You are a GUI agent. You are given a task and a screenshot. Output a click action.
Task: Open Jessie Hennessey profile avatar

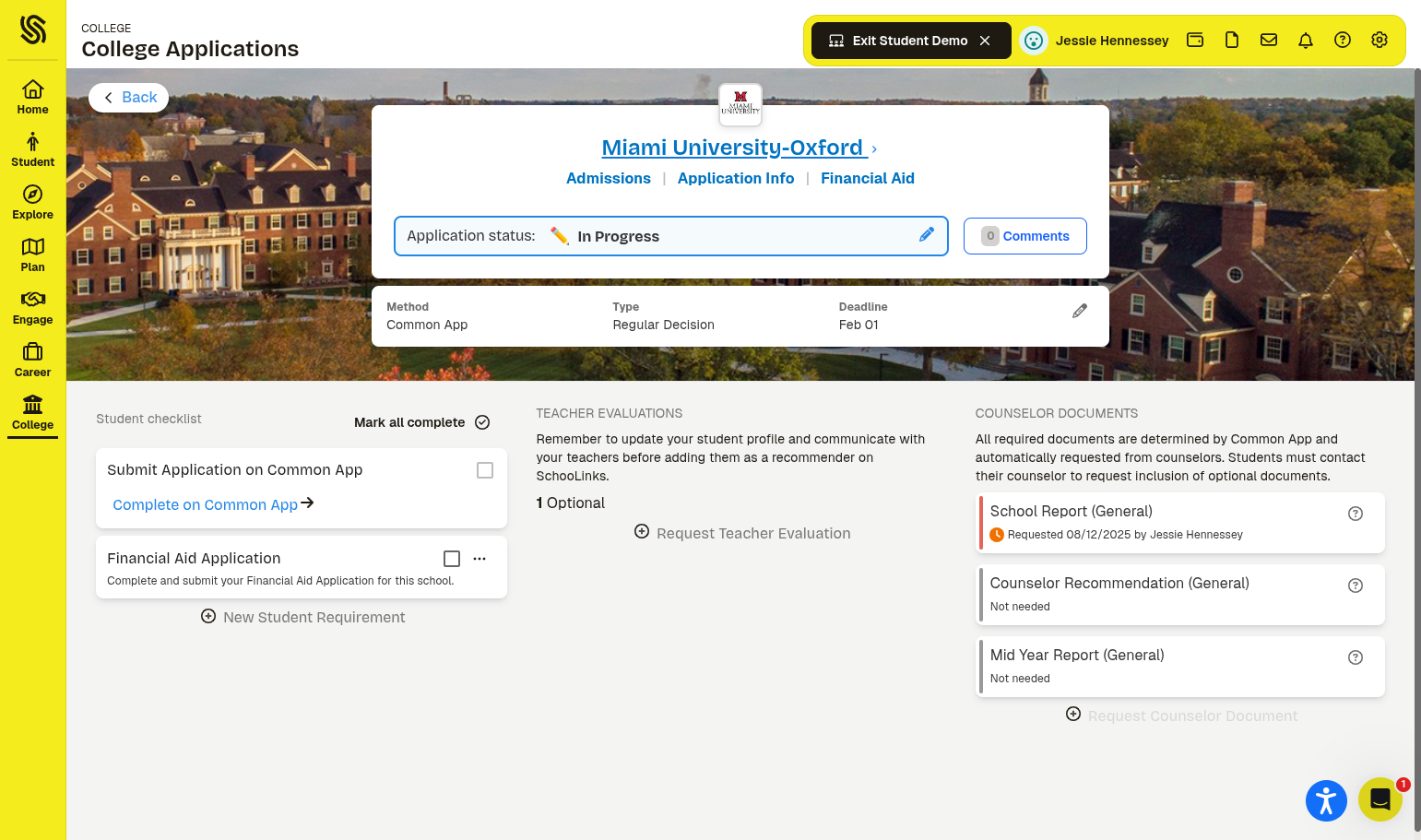pyautogui.click(x=1034, y=41)
